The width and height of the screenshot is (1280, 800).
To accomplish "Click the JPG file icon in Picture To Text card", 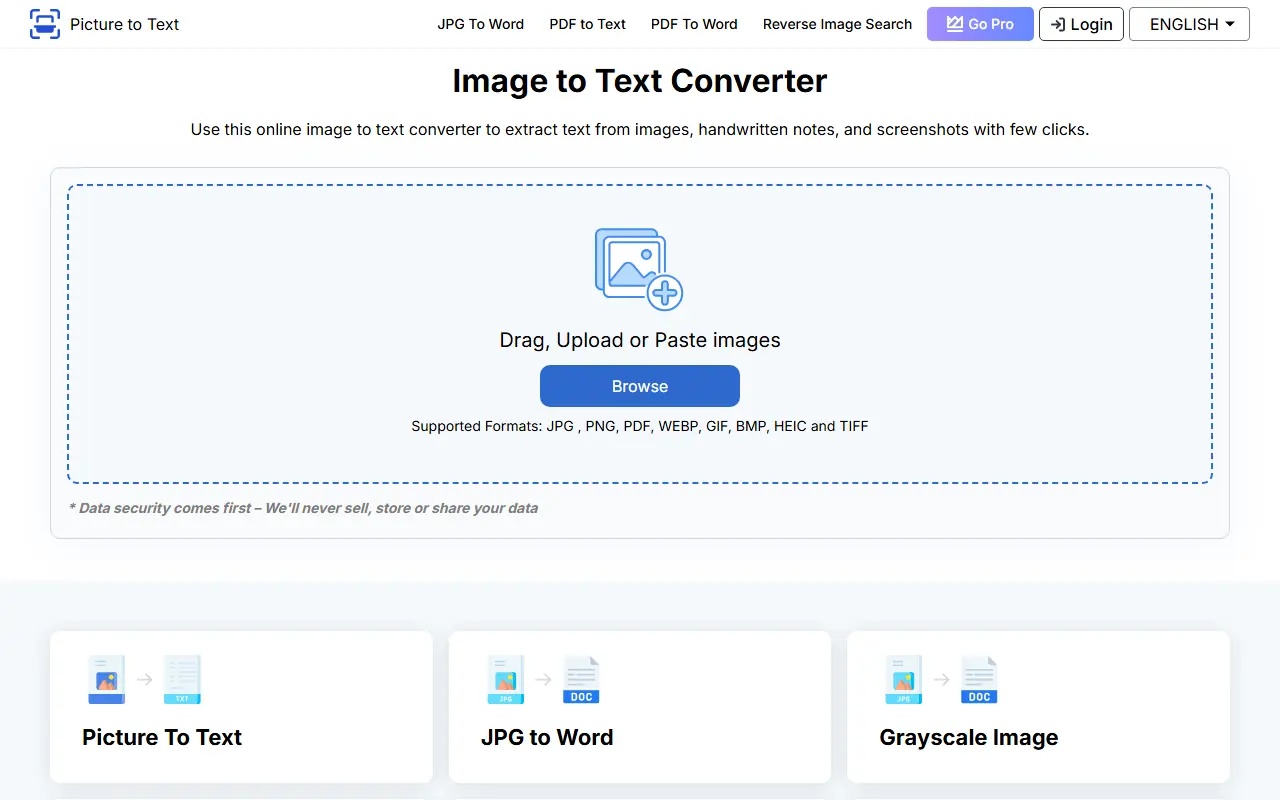I will (105, 679).
